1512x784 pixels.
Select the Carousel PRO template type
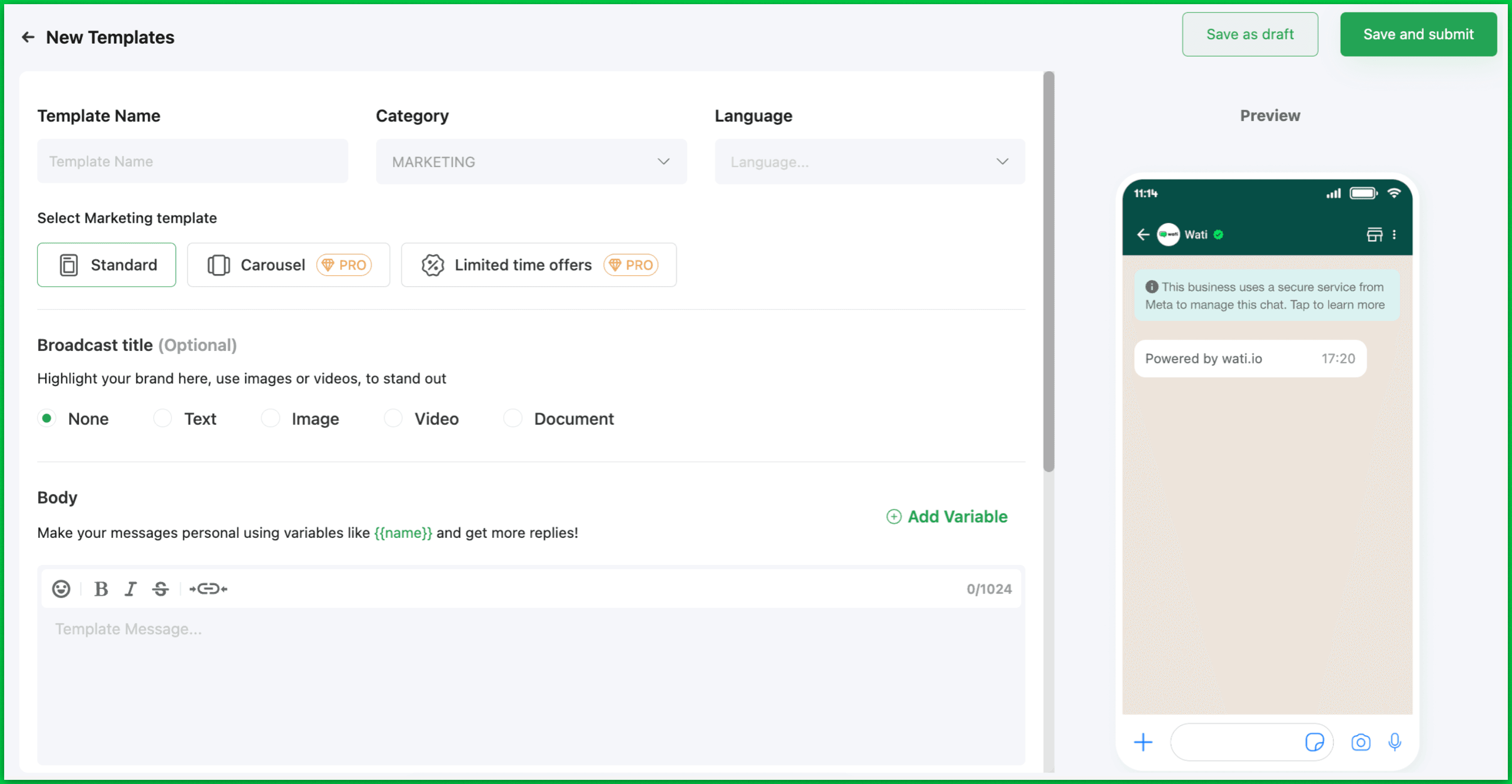[x=288, y=265]
